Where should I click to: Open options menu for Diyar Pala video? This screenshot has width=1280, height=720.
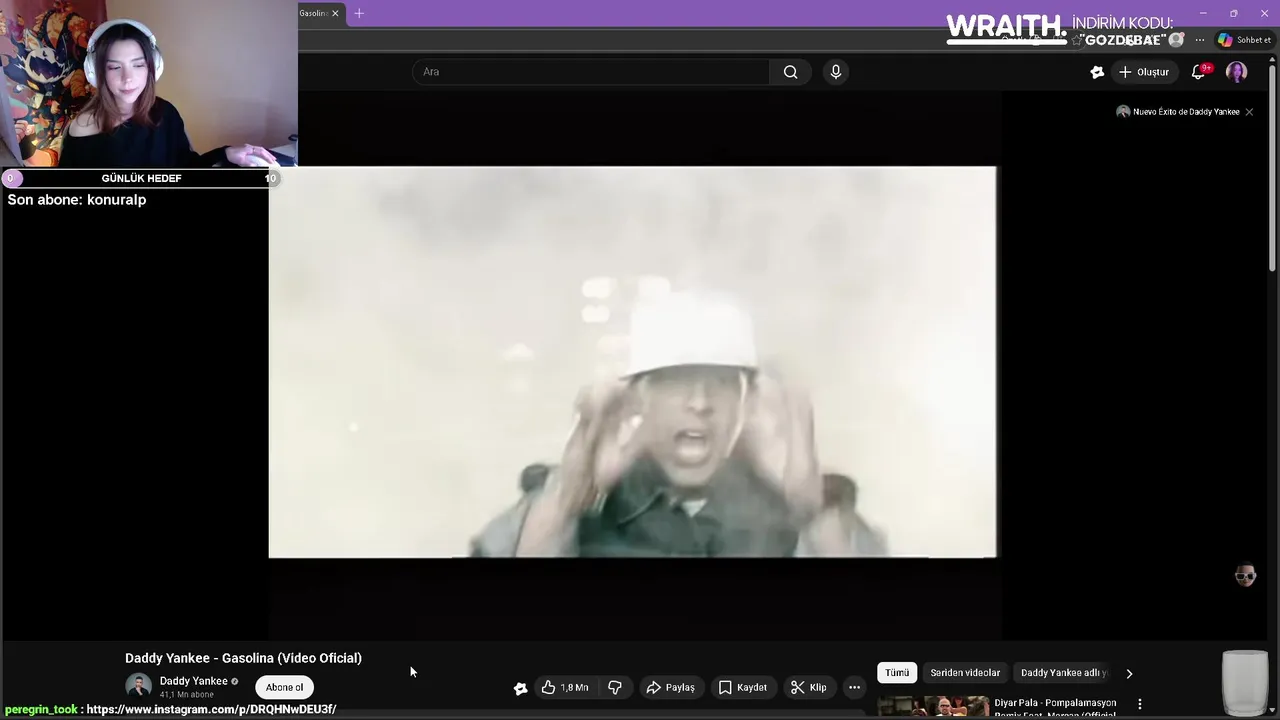1139,704
